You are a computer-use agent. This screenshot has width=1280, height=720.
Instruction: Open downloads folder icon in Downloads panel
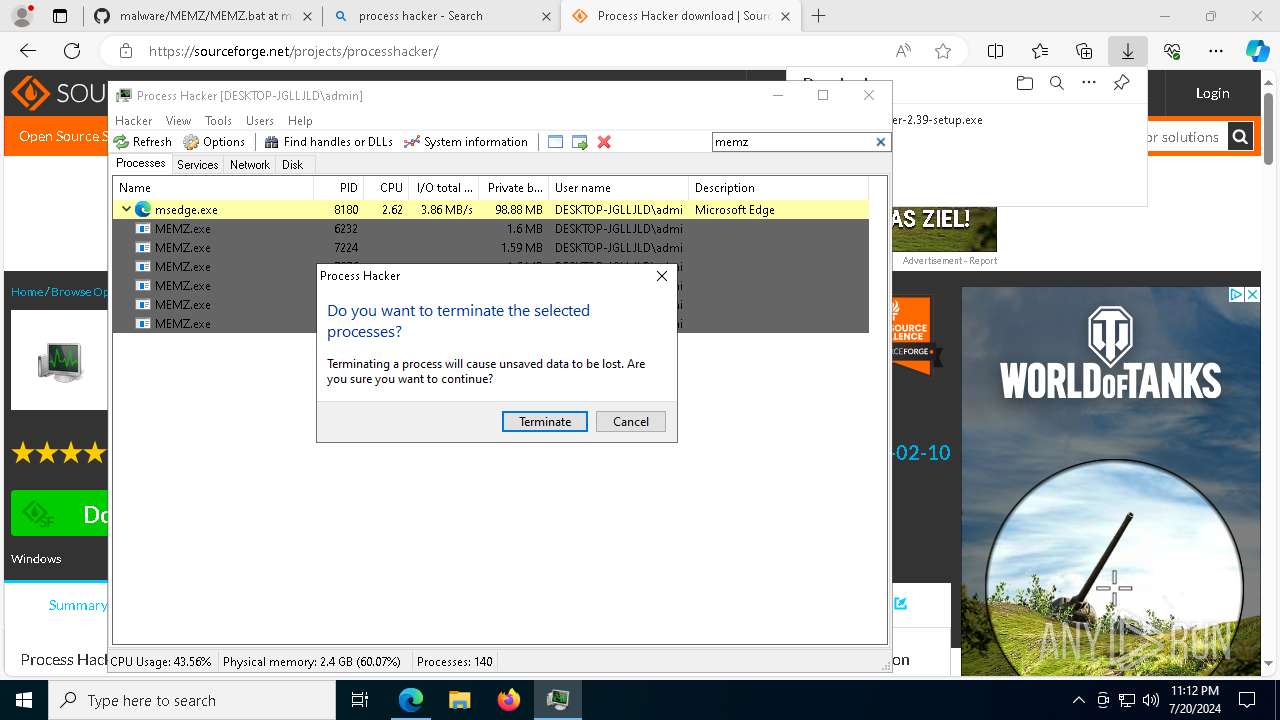[x=1024, y=83]
